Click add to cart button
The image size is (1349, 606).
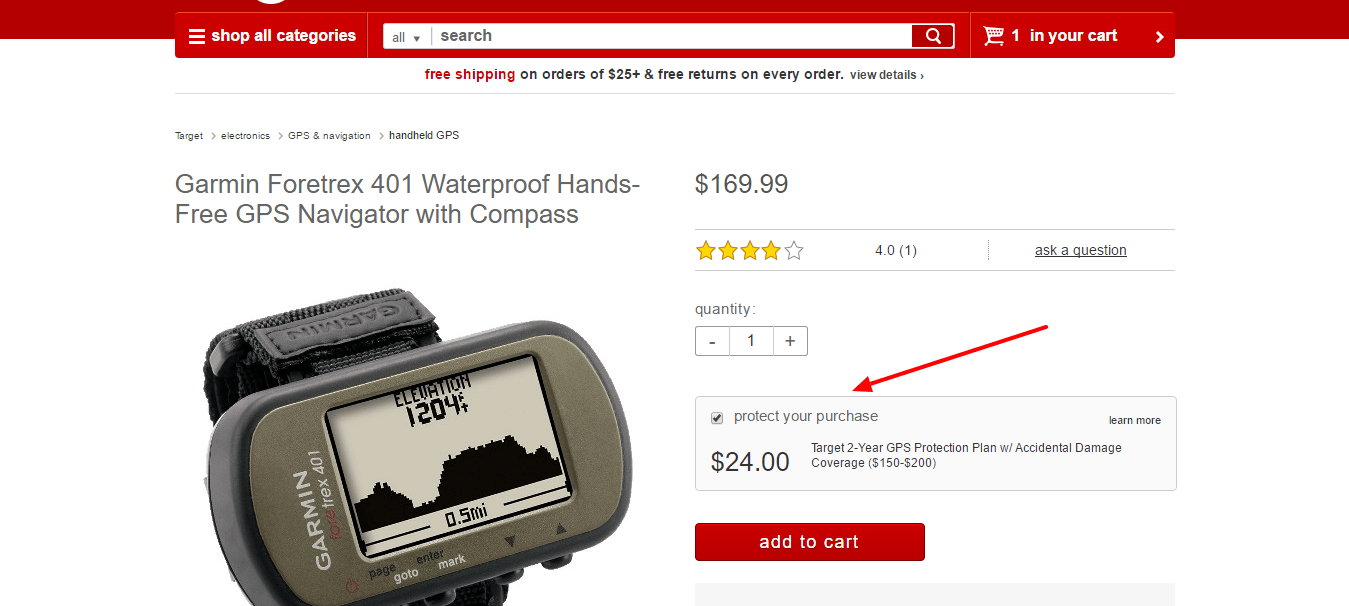click(810, 542)
